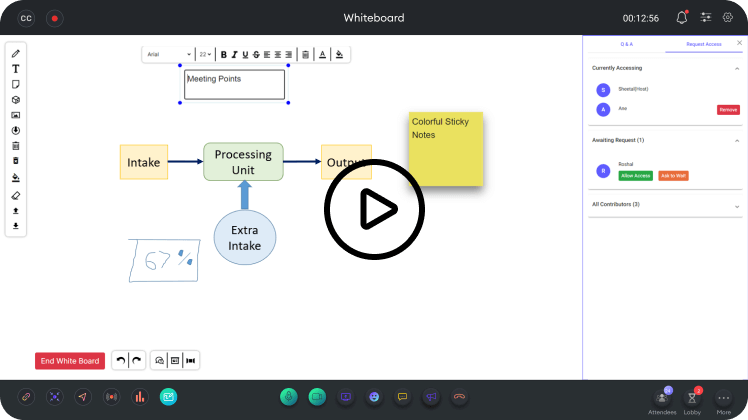Open the emoji reactions button
The image size is (748, 420).
374,397
